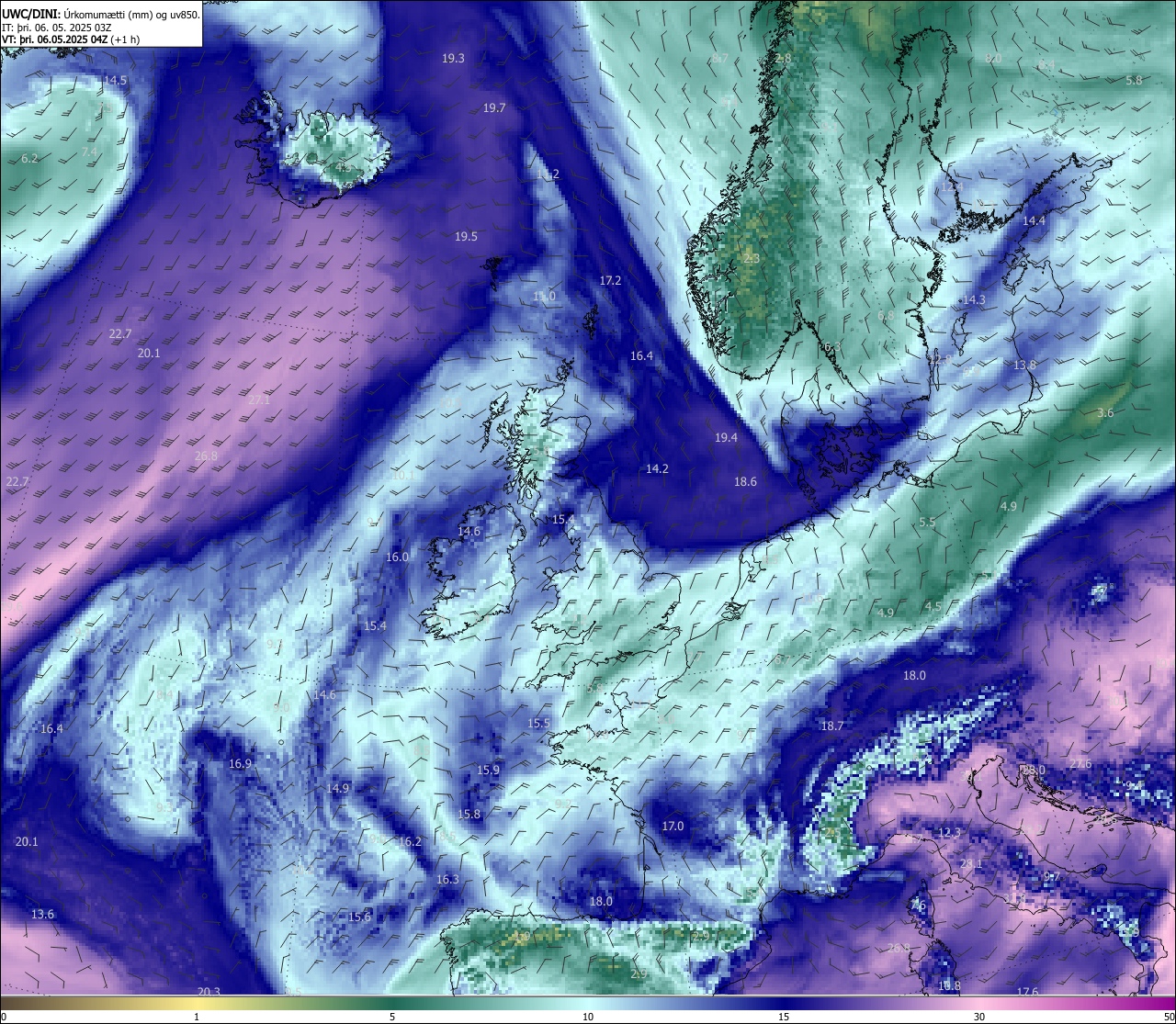Image resolution: width=1176 pixels, height=1024 pixels.
Task: Click the 15 label on color scale
Action: [x=784, y=1017]
